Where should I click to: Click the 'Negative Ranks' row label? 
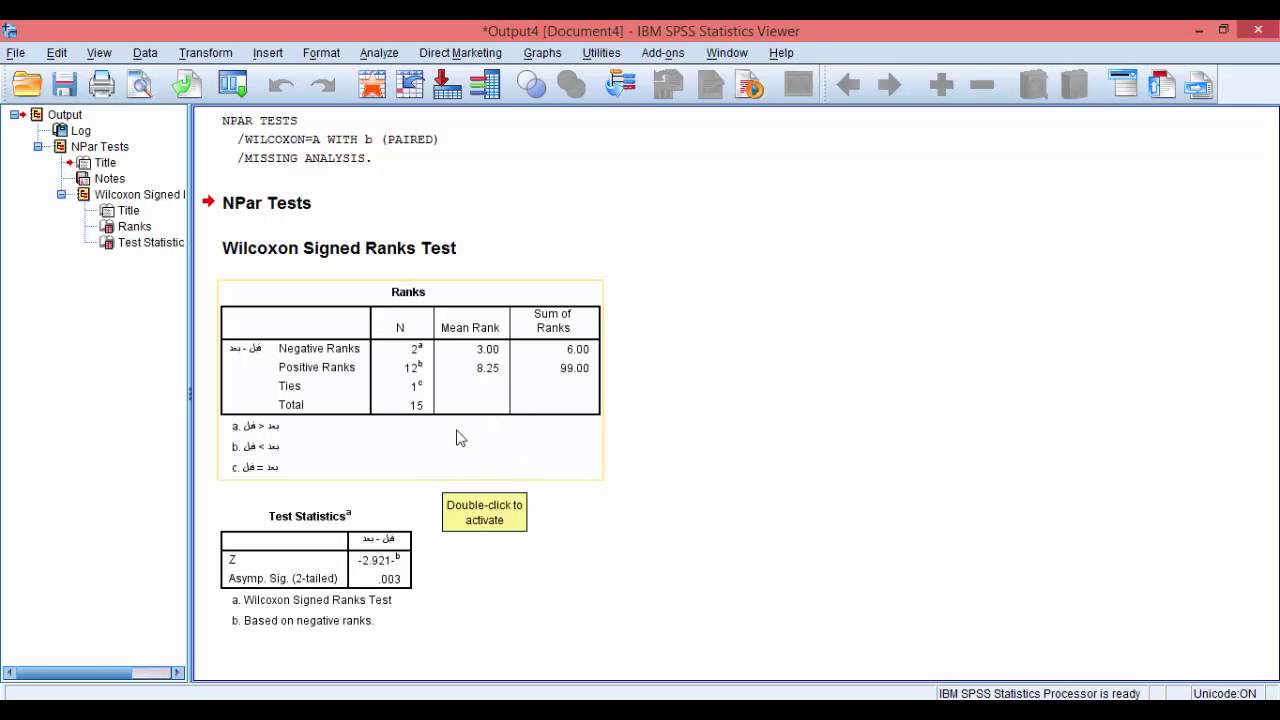click(319, 349)
